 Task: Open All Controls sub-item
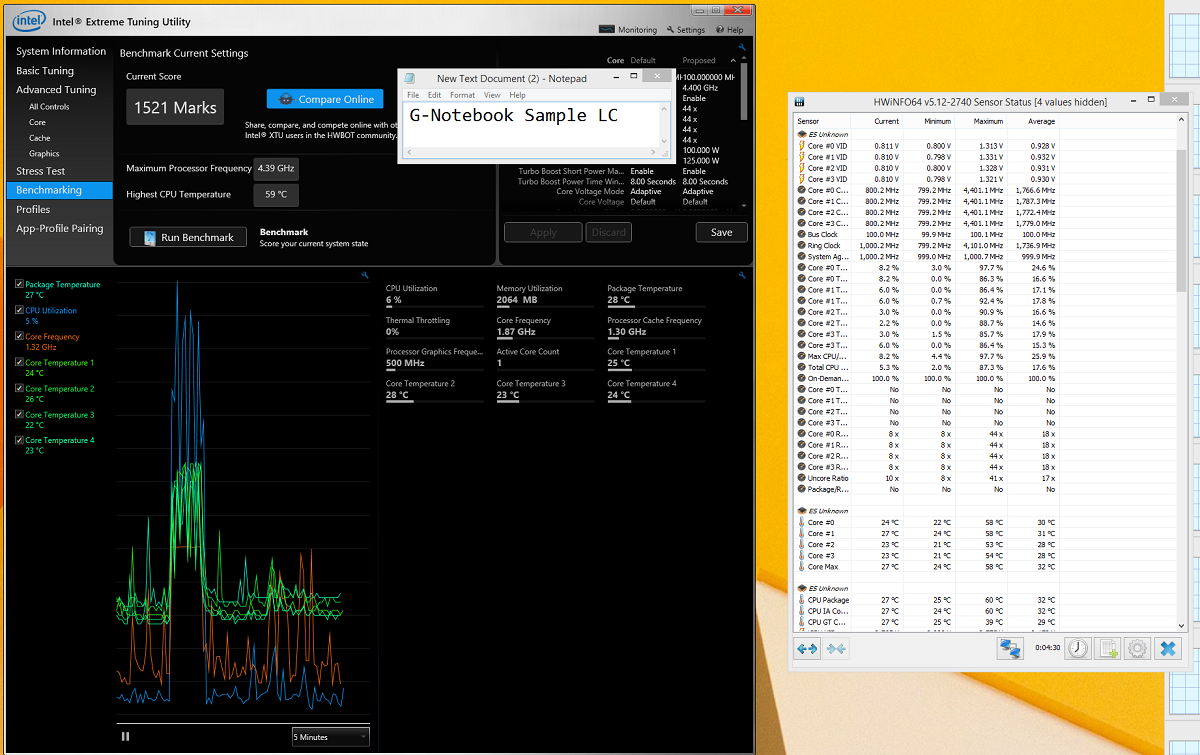pyautogui.click(x=49, y=107)
